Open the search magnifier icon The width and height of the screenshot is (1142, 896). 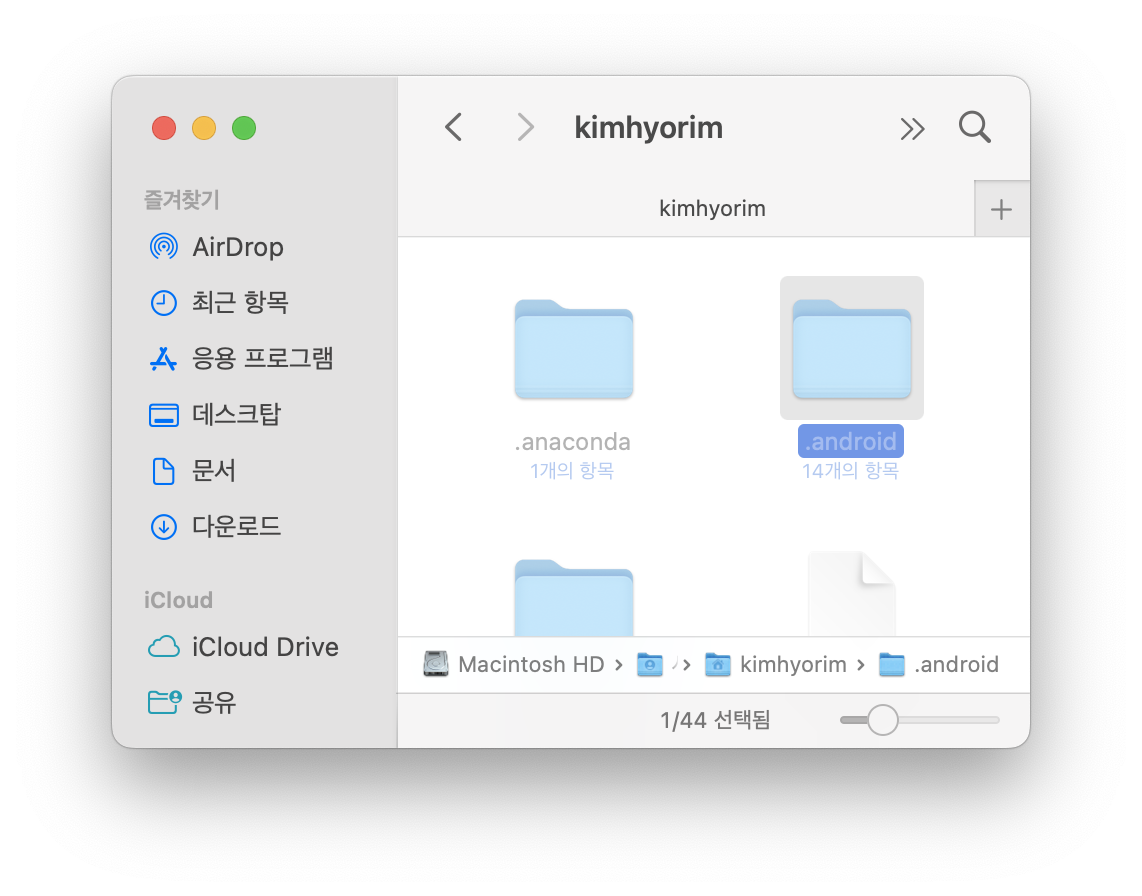click(x=974, y=127)
